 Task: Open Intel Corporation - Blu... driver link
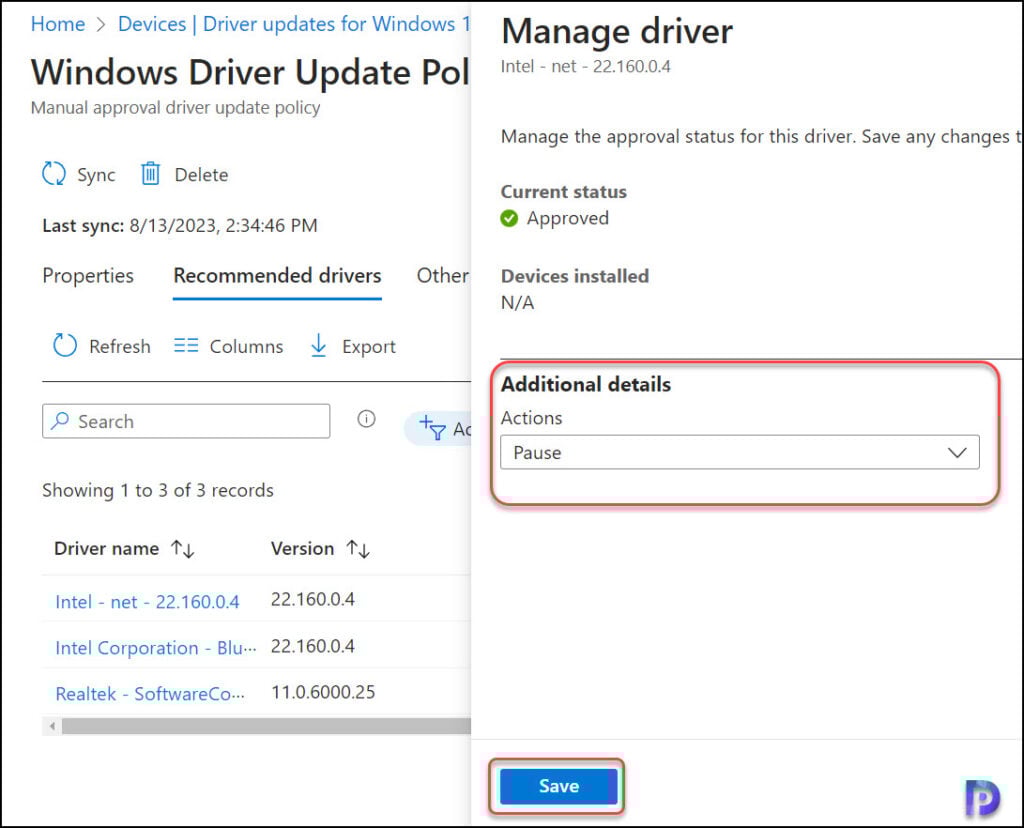155,648
